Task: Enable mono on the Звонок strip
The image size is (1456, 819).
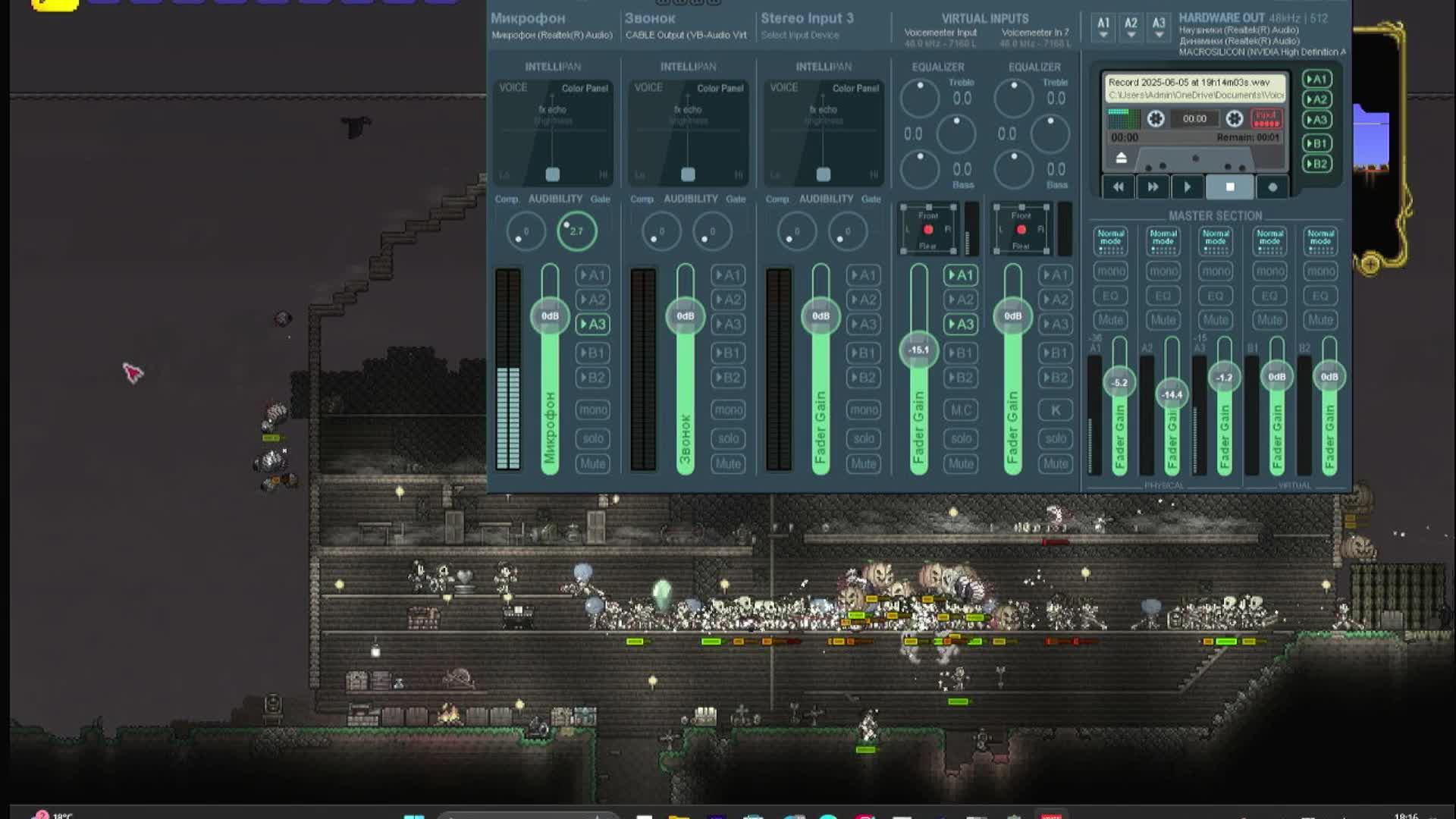Action: (x=727, y=409)
